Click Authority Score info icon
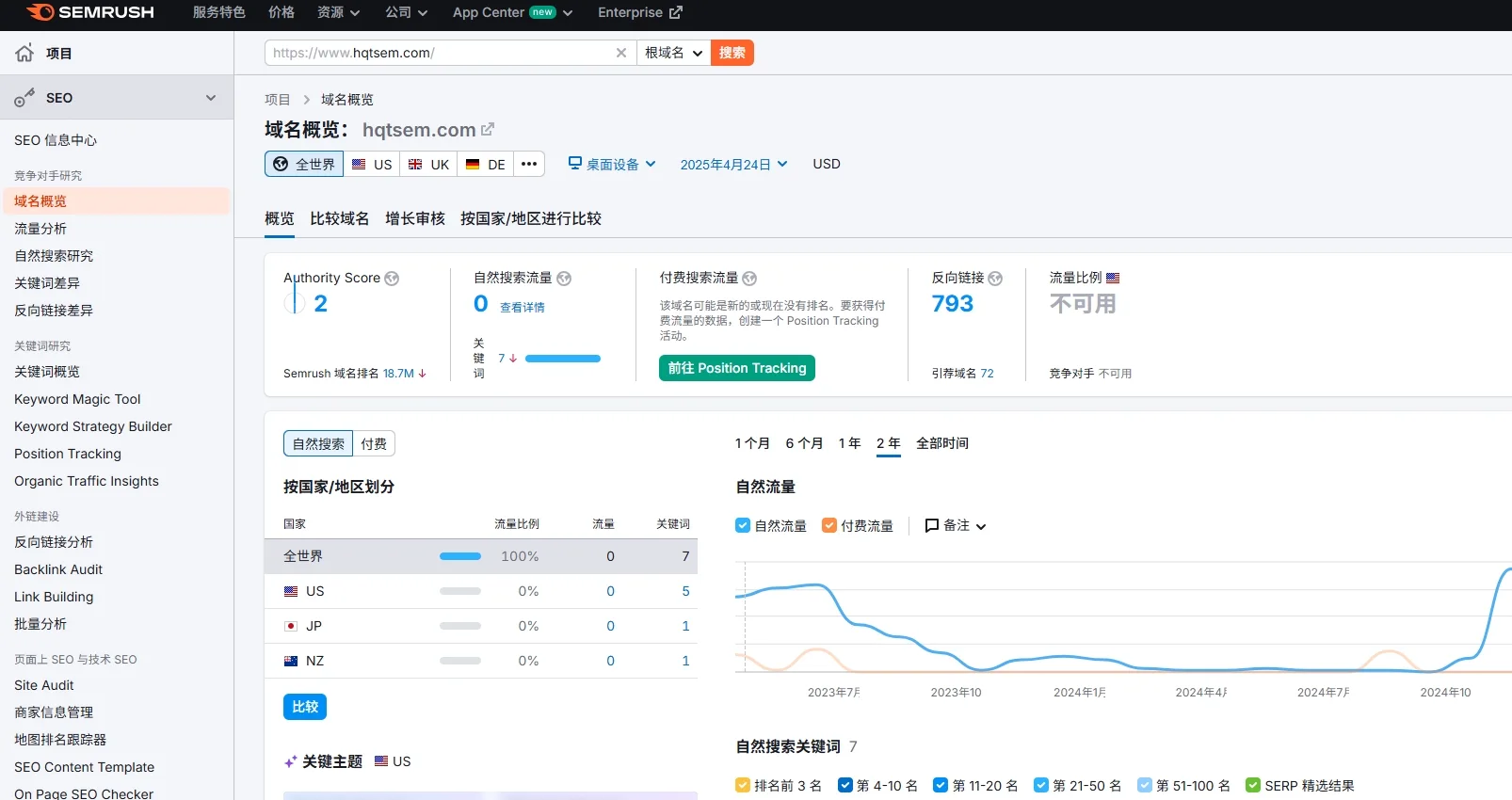 [x=392, y=279]
